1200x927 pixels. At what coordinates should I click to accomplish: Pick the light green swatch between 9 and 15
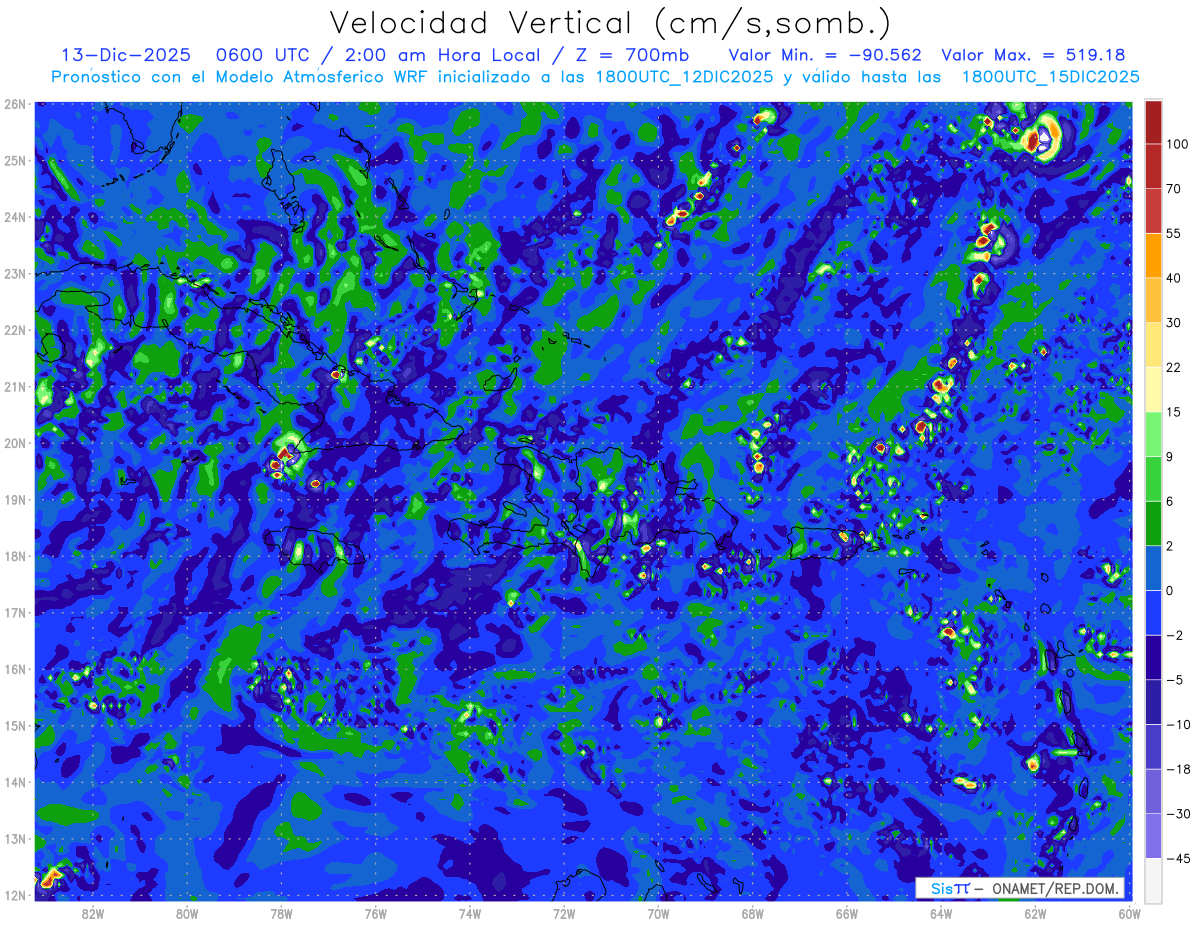pos(1153,434)
